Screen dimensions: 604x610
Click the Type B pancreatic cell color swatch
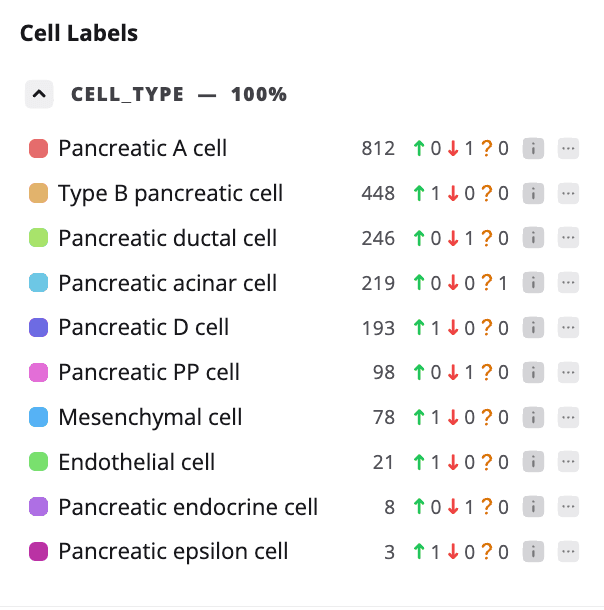pyautogui.click(x=39, y=194)
